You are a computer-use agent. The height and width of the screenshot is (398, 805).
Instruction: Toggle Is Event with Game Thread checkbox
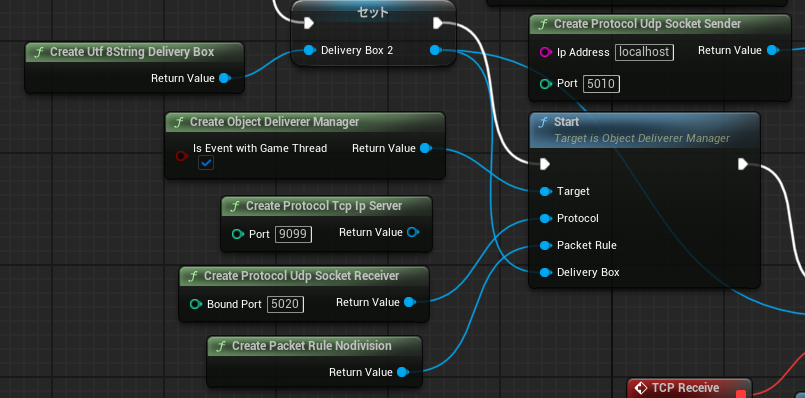click(206, 163)
